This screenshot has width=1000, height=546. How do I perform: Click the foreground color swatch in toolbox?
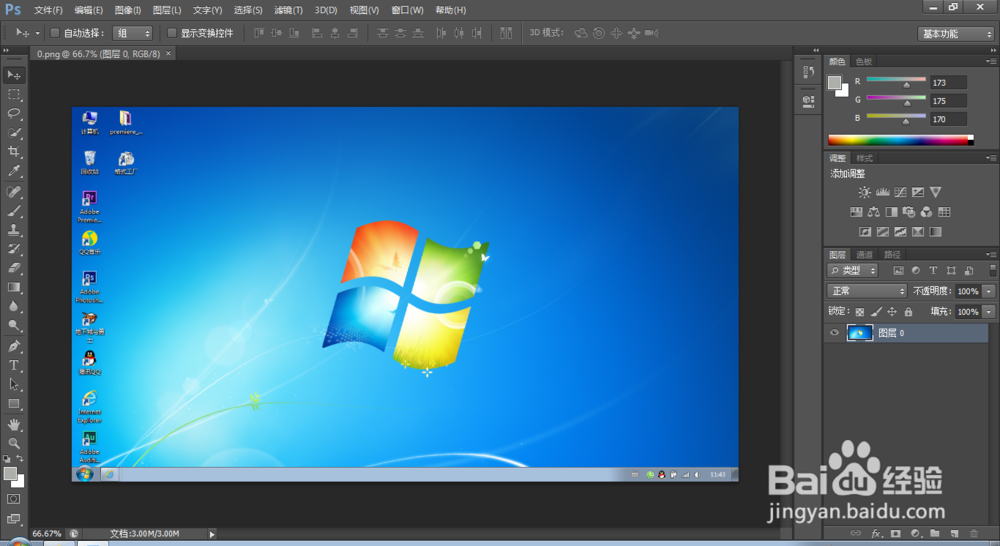[10, 474]
